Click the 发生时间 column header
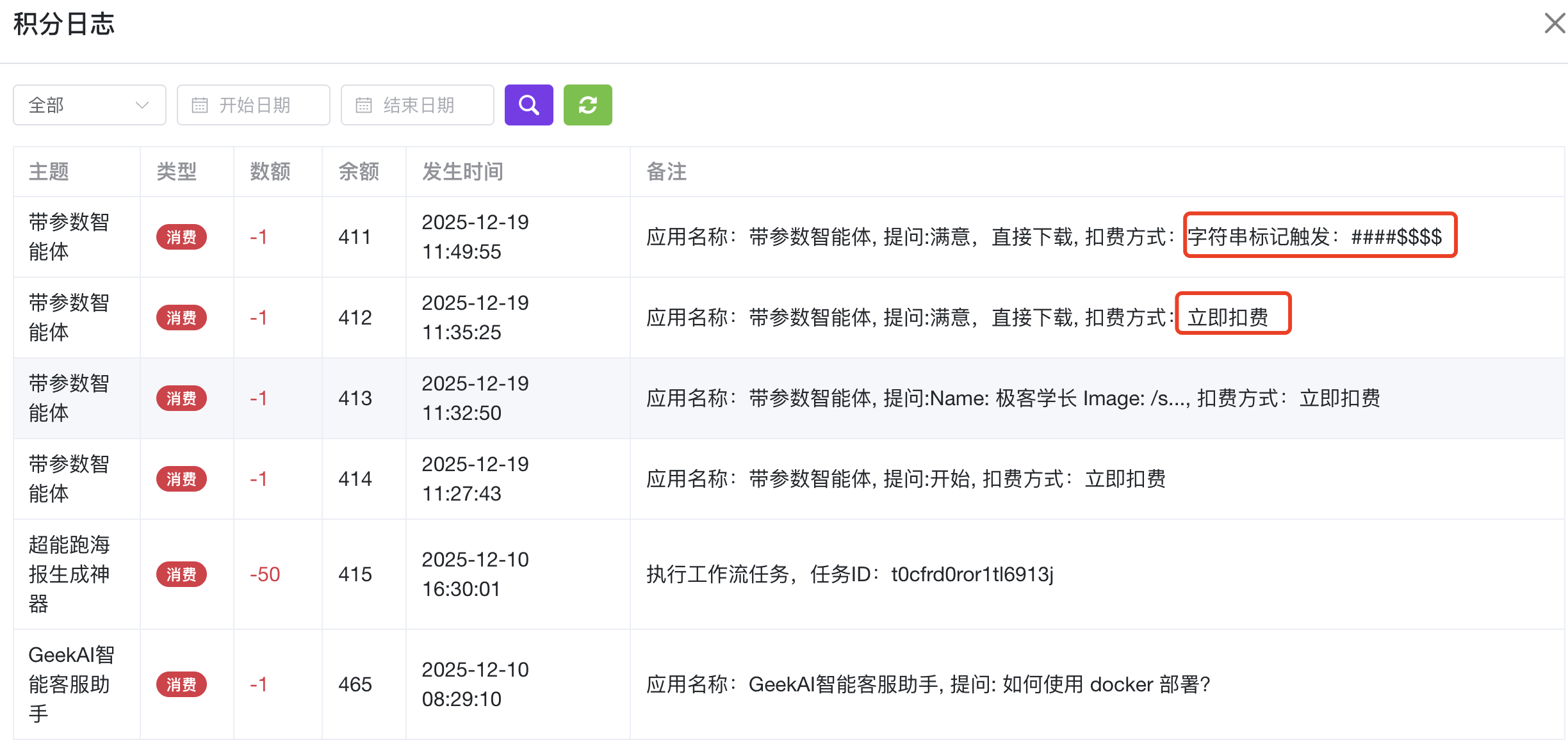Image resolution: width=1568 pixels, height=740 pixels. tap(462, 172)
